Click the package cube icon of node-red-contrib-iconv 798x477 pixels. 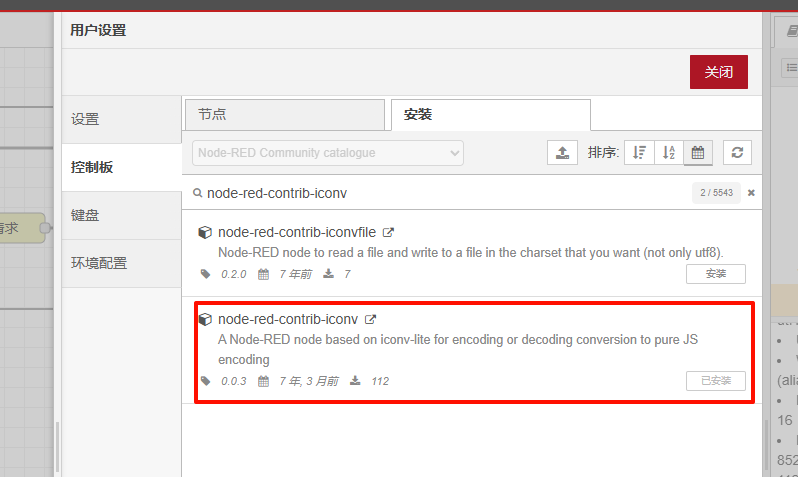tap(205, 320)
